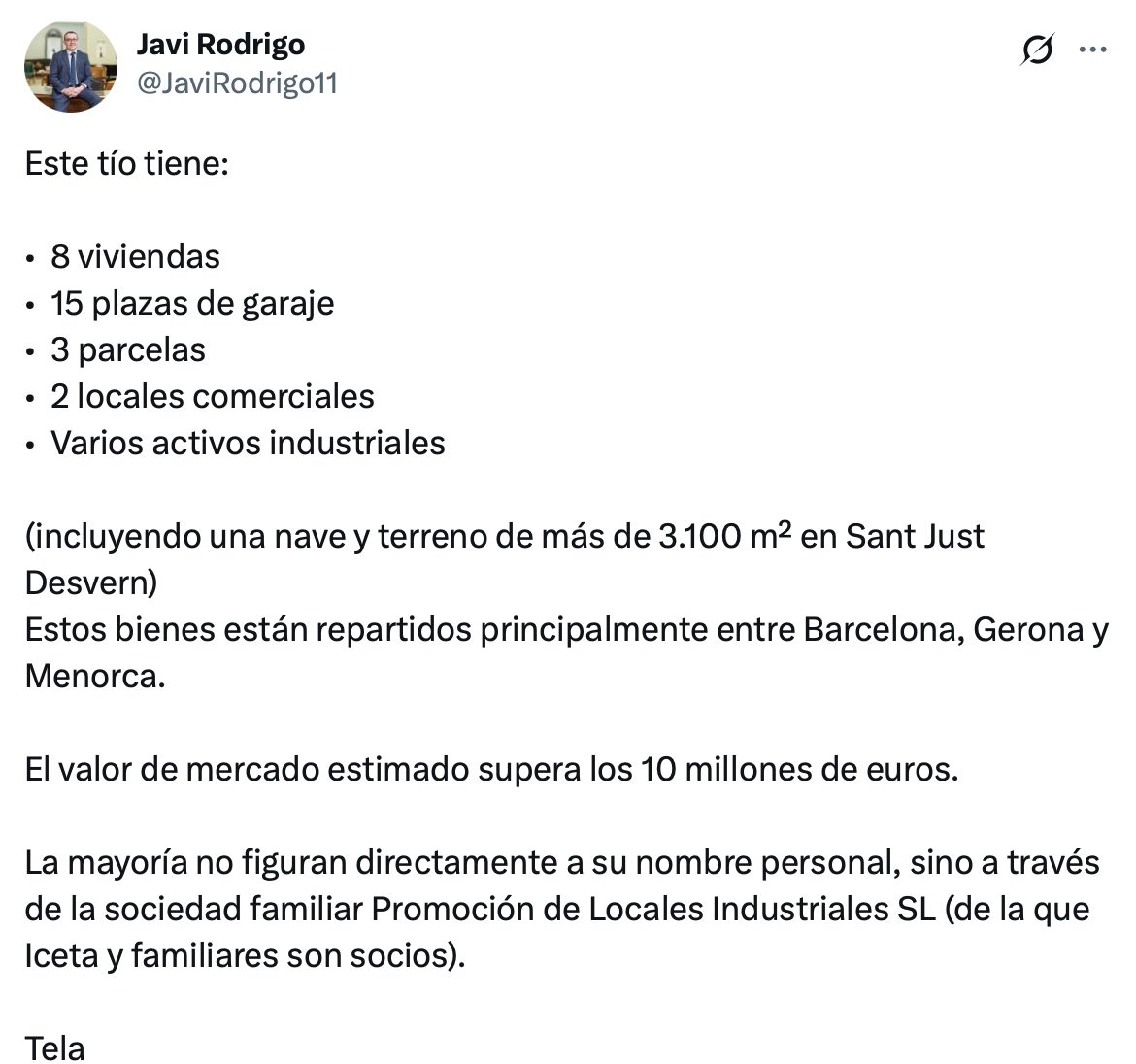
Task: Click the word "Barcelona" in the post
Action: 884,629
